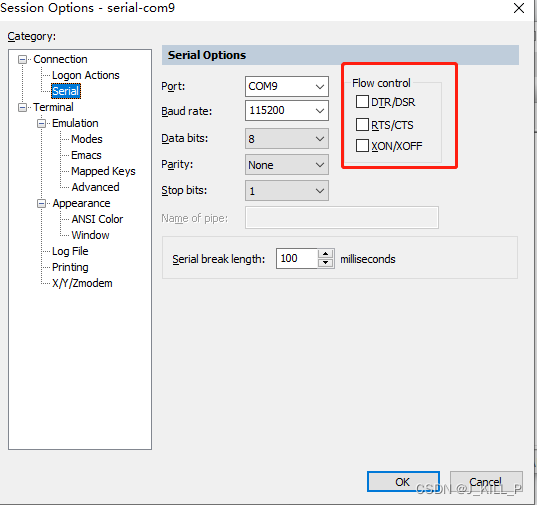Open the Parity dropdown
The width and height of the screenshot is (537, 505).
click(x=287, y=165)
